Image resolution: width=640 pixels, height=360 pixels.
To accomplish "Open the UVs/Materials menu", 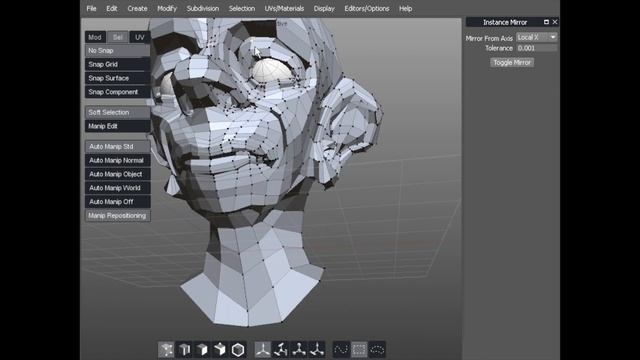I will click(x=284, y=9).
